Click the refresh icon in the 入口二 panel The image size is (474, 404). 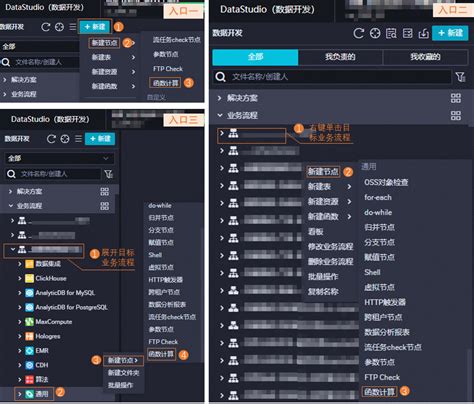click(359, 33)
